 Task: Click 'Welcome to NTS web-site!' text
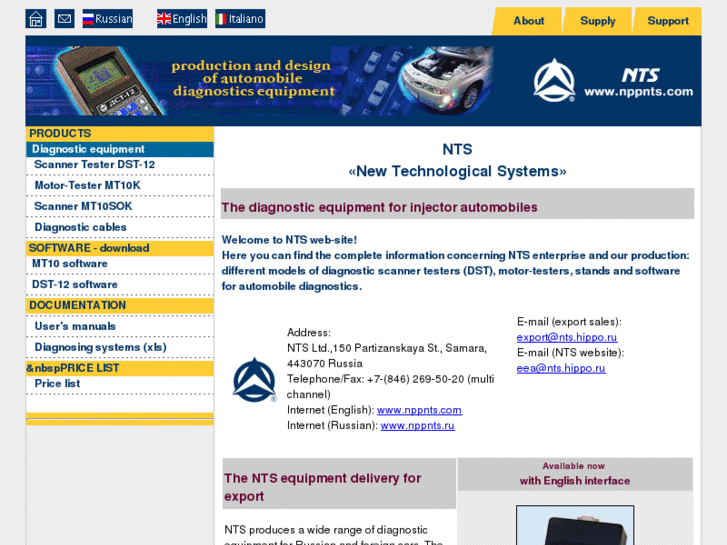(x=289, y=240)
